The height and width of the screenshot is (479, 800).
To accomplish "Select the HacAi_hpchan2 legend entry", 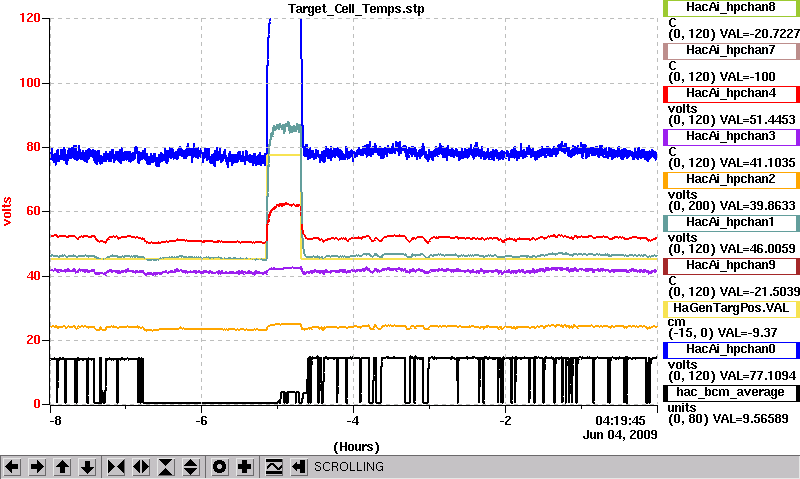I will point(731,180).
